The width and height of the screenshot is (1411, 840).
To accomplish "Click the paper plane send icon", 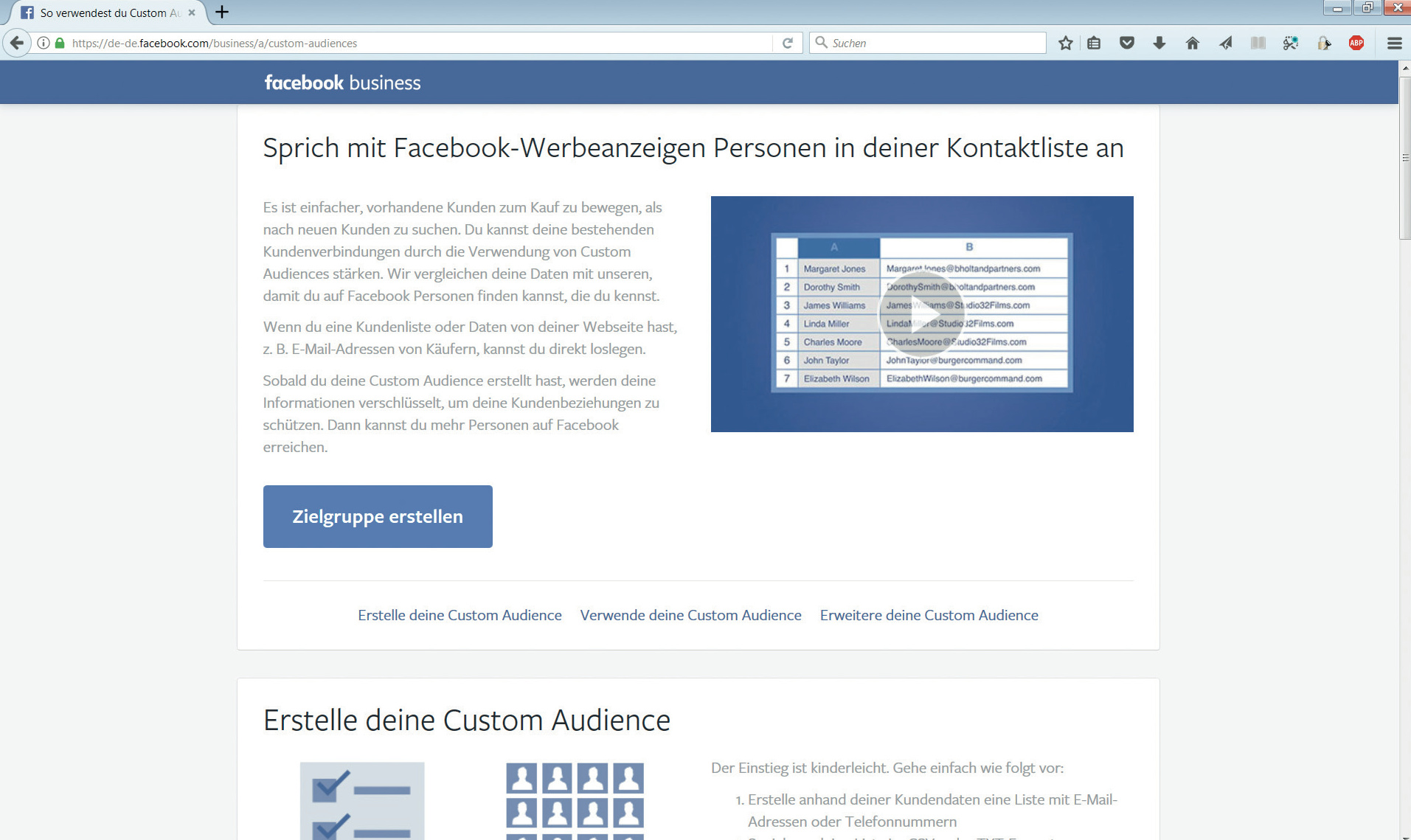I will click(1225, 43).
